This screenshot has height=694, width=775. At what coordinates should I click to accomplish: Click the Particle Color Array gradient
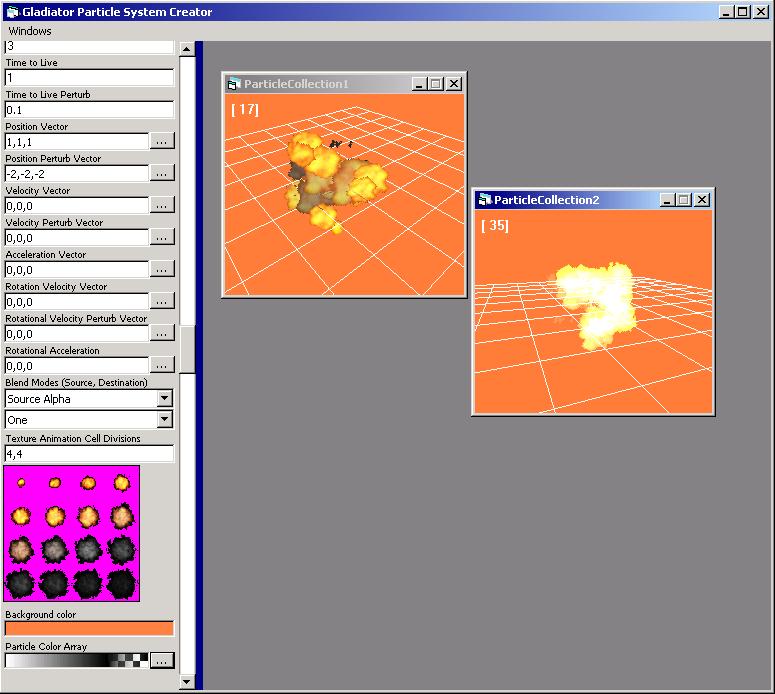pos(77,660)
